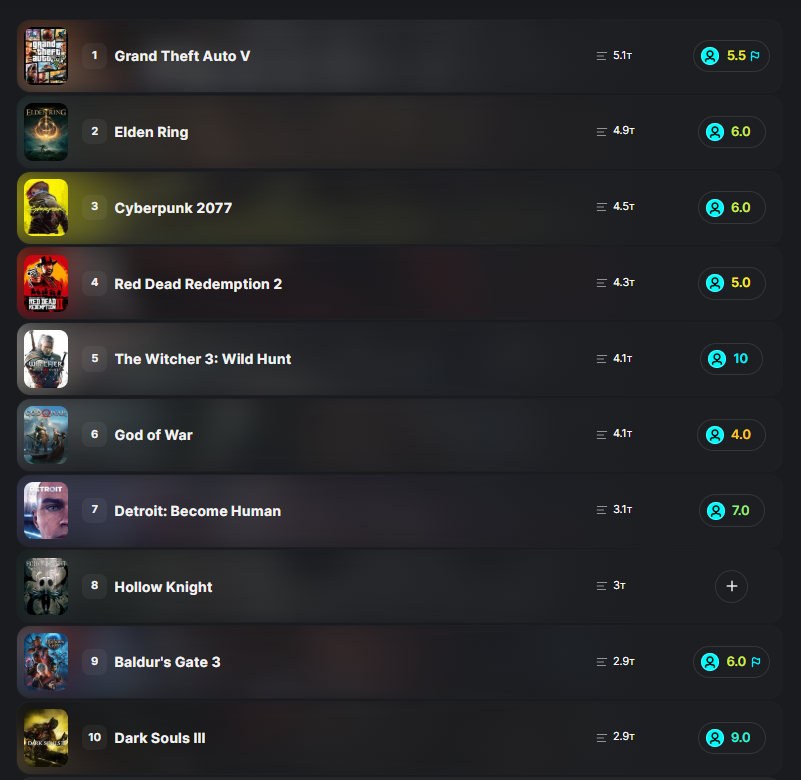The height and width of the screenshot is (780, 801).
Task: Click the rank number 6 badge
Action: pos(95,434)
